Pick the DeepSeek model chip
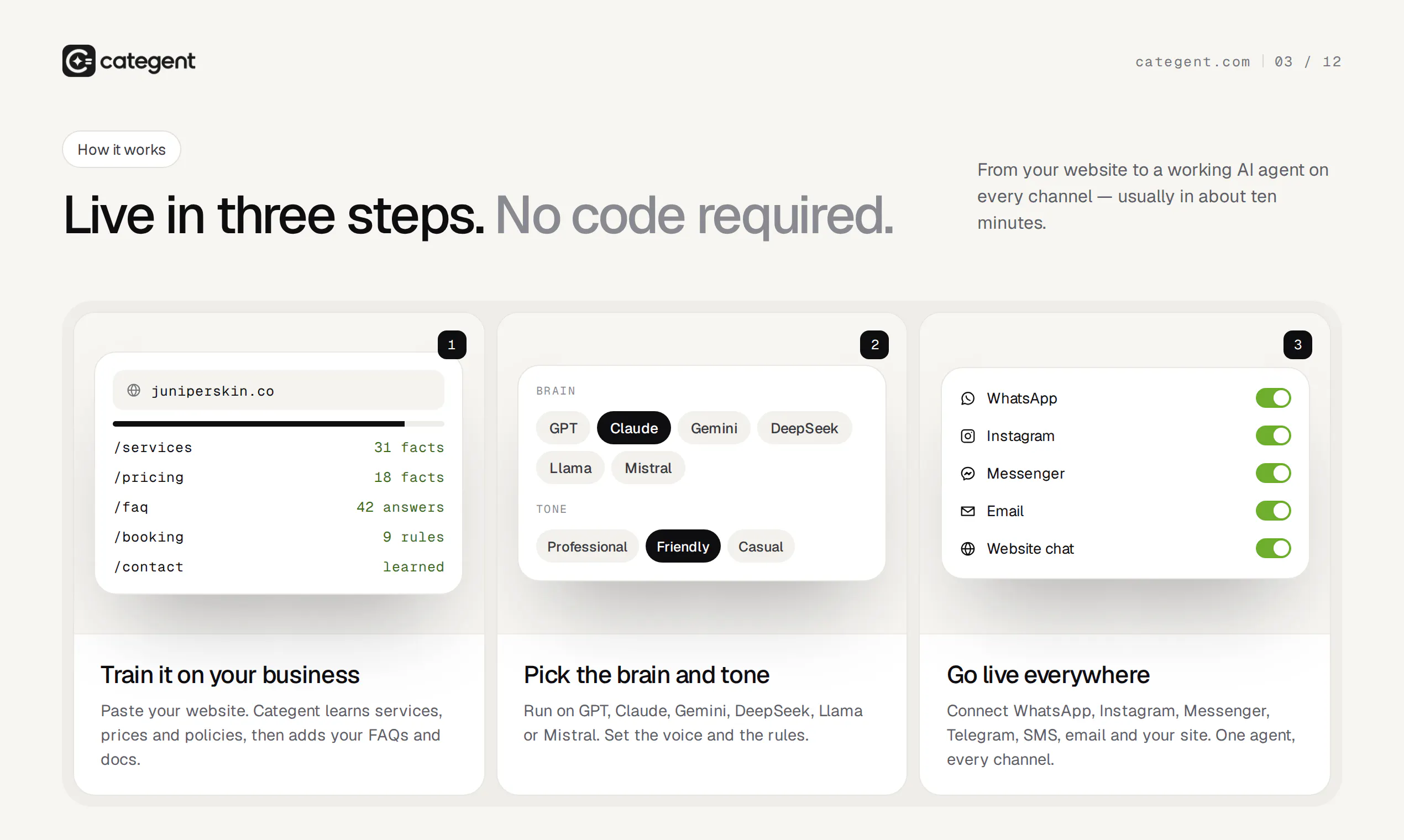 tap(804, 428)
